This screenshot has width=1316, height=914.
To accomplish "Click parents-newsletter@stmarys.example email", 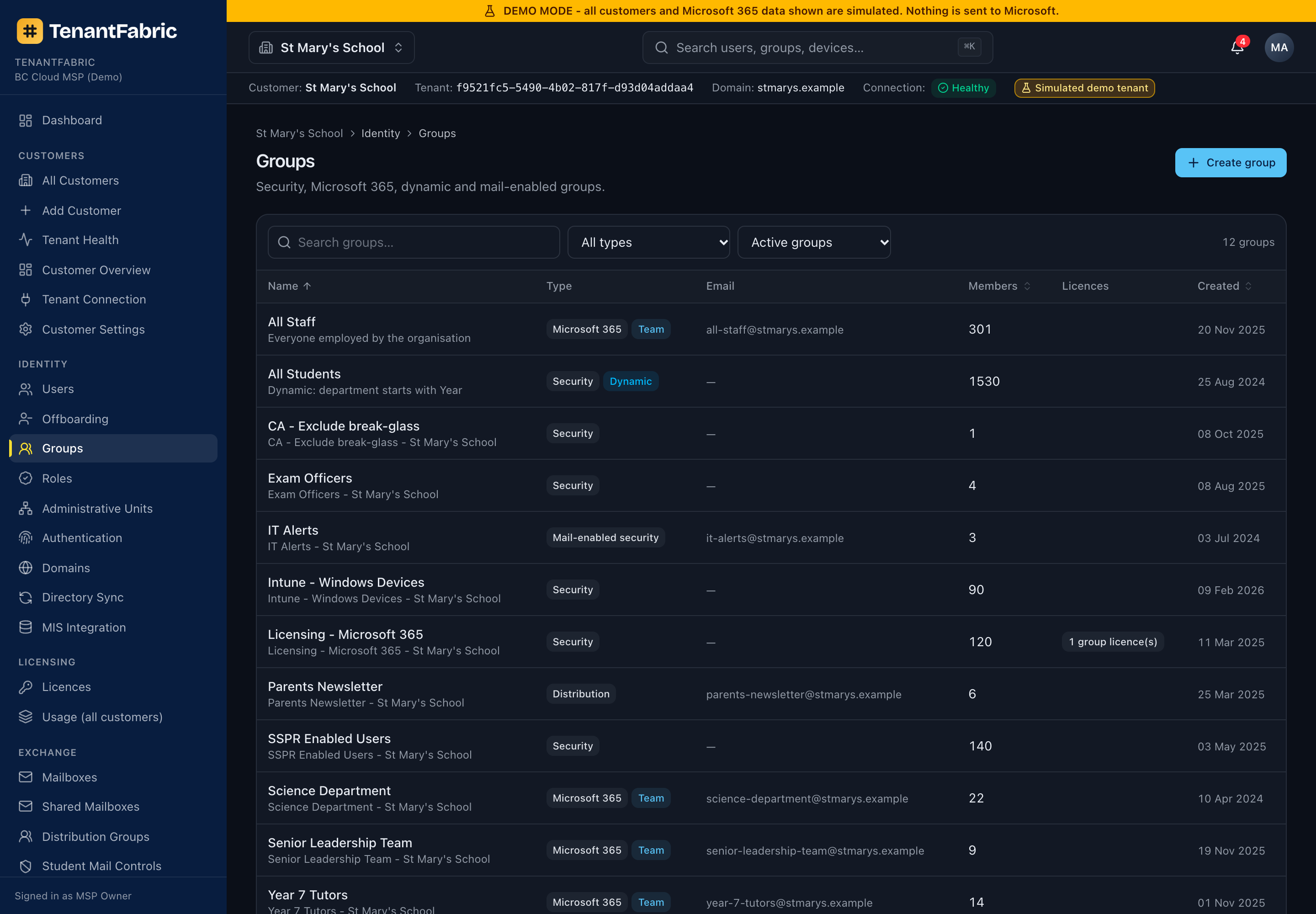I will [803, 695].
